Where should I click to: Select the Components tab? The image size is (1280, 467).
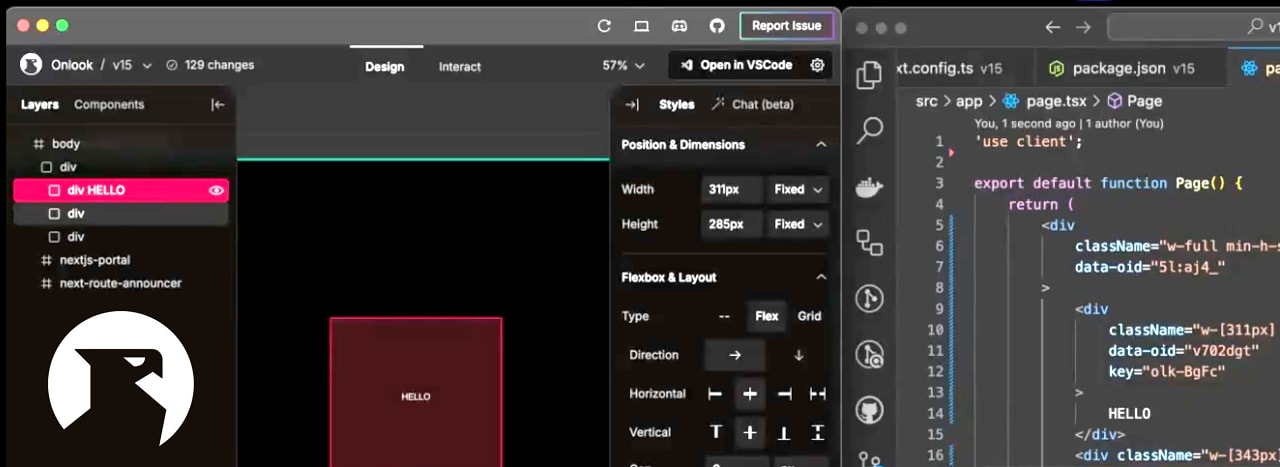[109, 104]
